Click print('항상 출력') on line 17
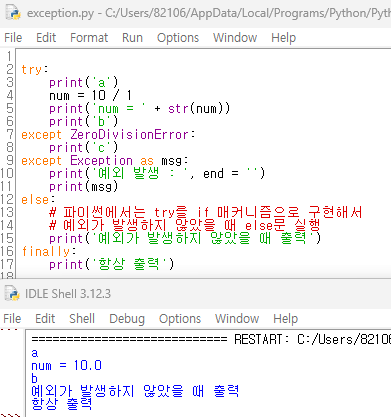 coord(112,264)
